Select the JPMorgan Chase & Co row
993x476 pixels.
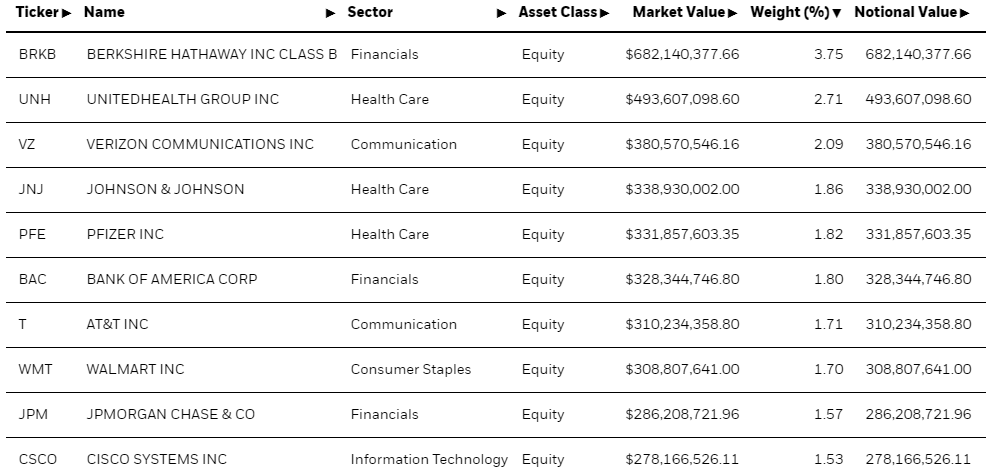click(496, 415)
